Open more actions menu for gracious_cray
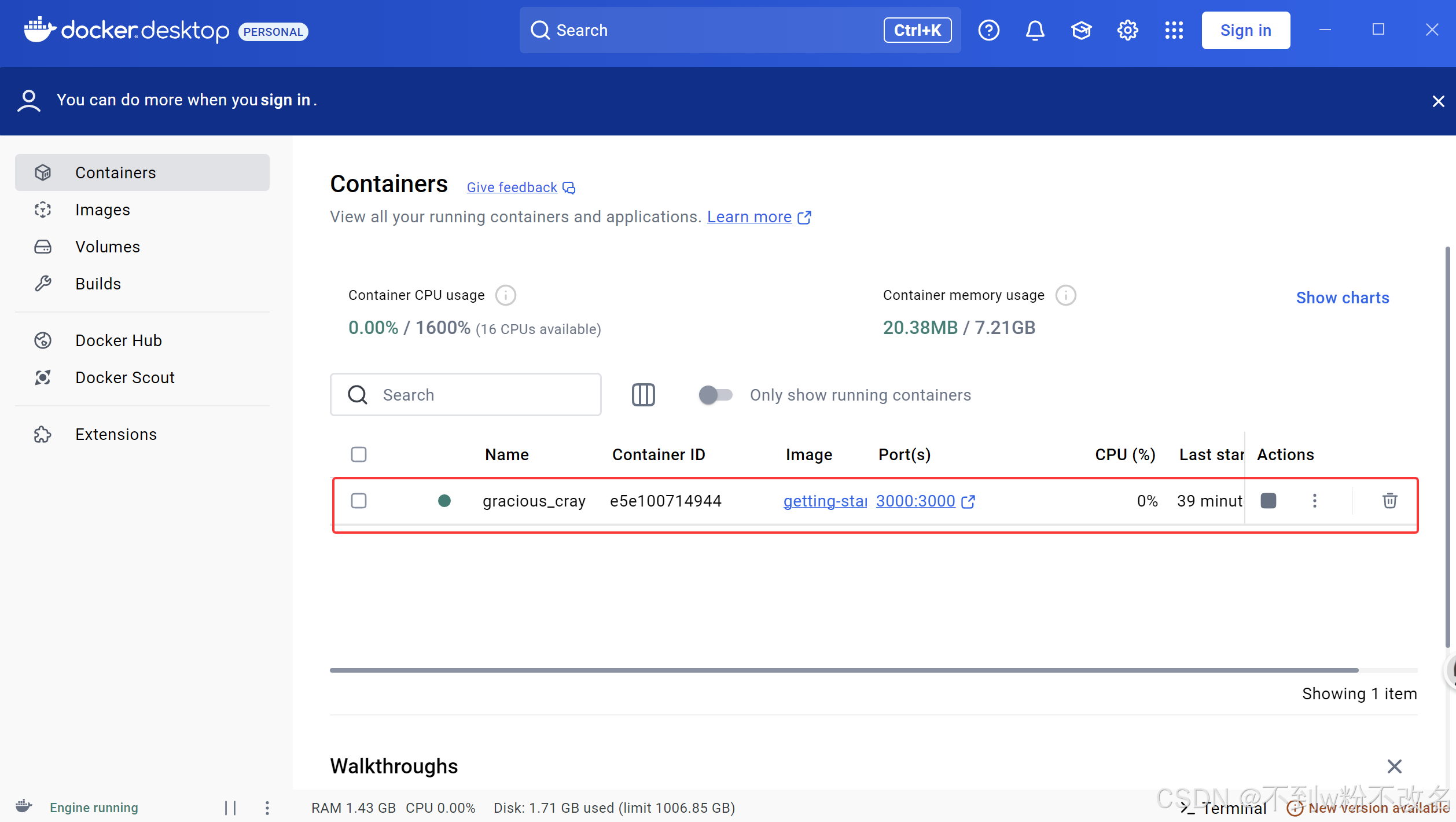The height and width of the screenshot is (822, 1456). pyautogui.click(x=1314, y=501)
